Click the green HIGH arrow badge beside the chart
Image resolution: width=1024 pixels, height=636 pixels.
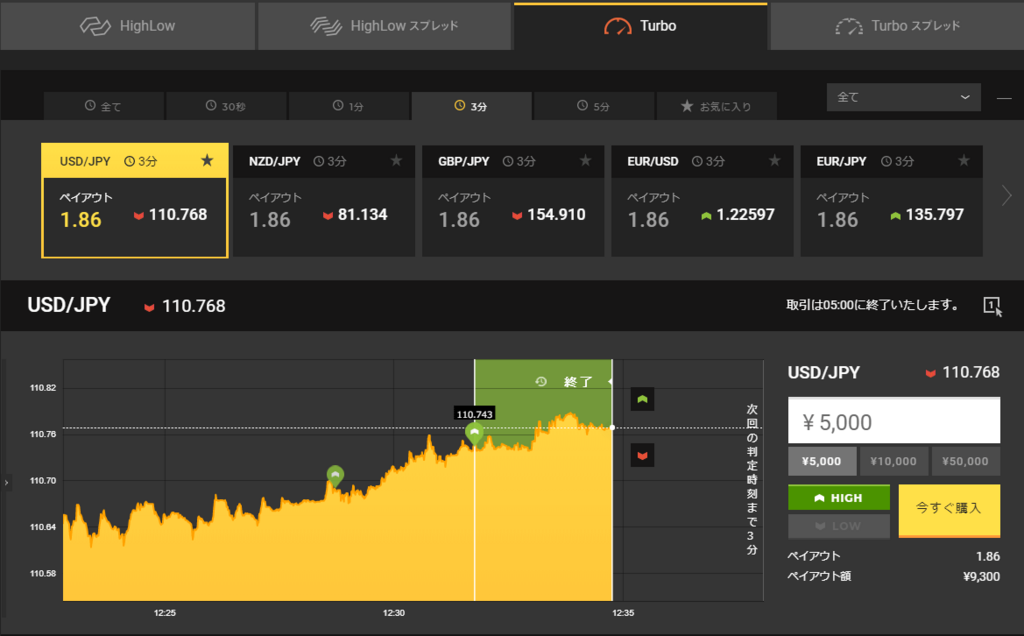pos(641,398)
